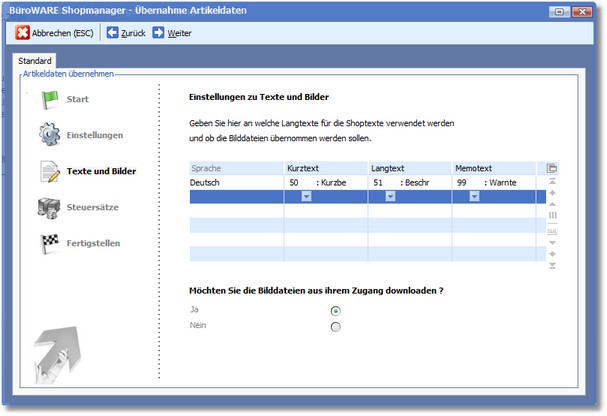Expand the Memotext dropdown in selected row

(x=474, y=198)
